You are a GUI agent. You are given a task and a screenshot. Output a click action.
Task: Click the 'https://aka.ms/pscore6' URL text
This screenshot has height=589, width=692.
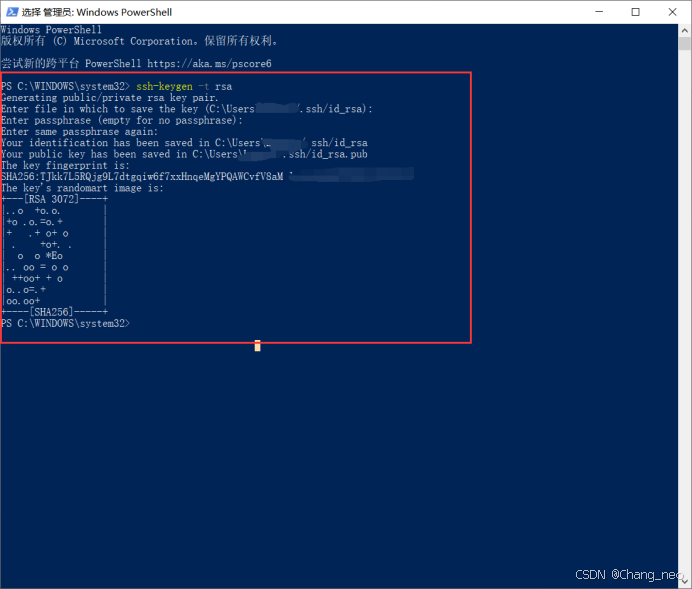pos(209,64)
